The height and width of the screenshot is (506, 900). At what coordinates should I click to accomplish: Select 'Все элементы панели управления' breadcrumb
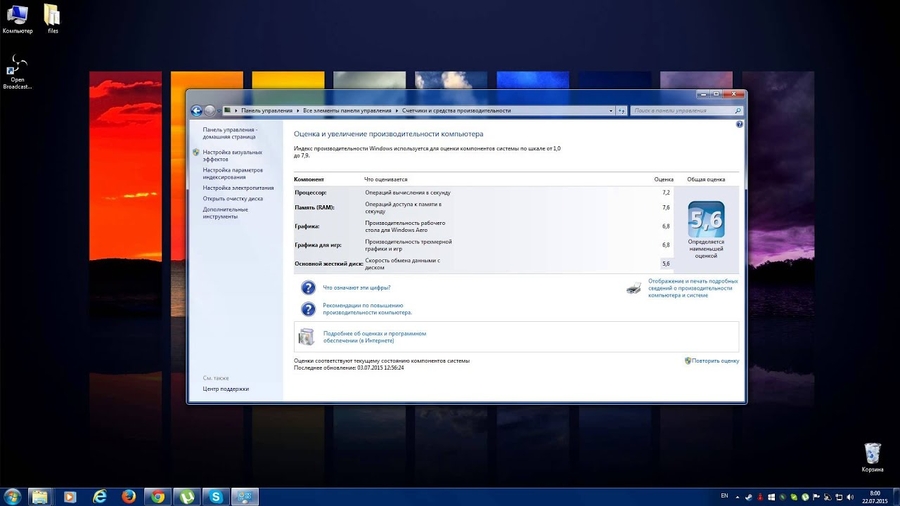[x=347, y=110]
